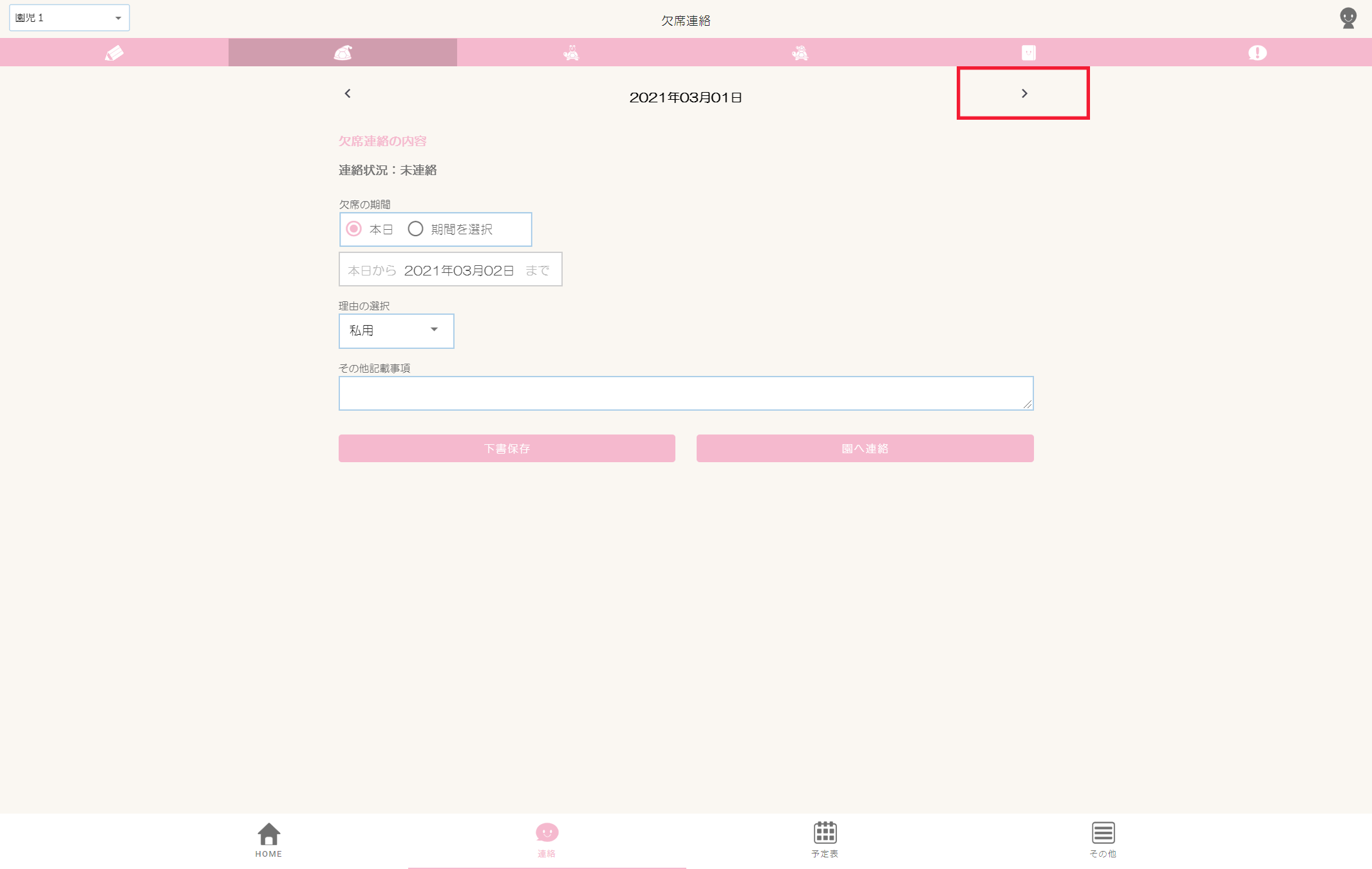
Task: Go to the previous day arrow
Action: tap(348, 93)
